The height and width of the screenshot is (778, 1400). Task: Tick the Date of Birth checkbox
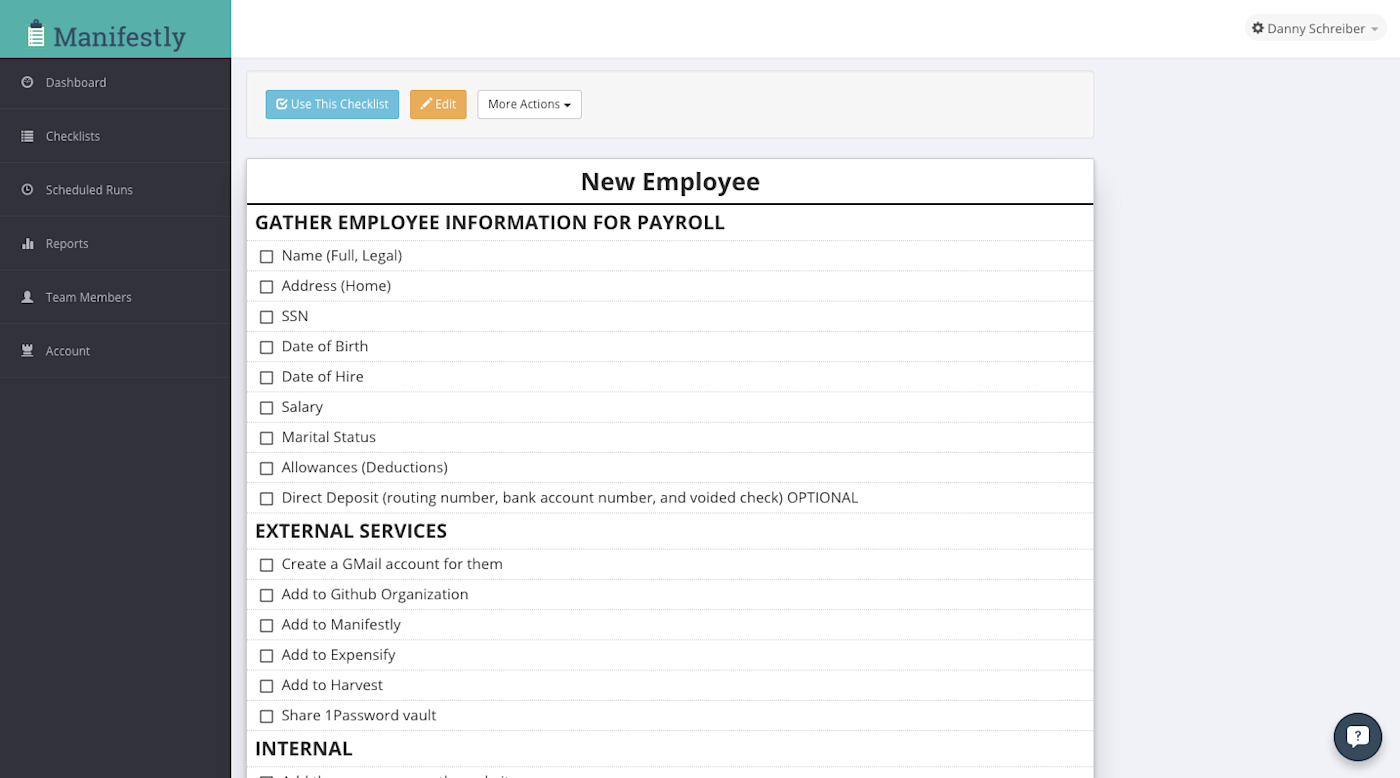[266, 347]
